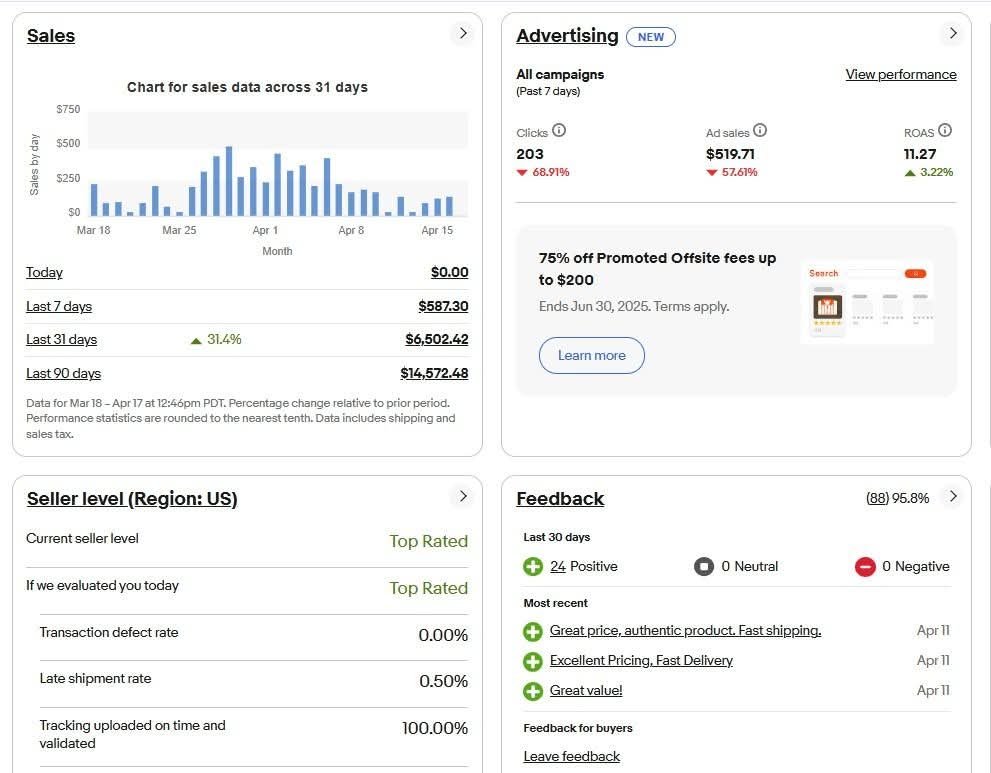Expand the Sales card chevron arrow

pos(463,33)
